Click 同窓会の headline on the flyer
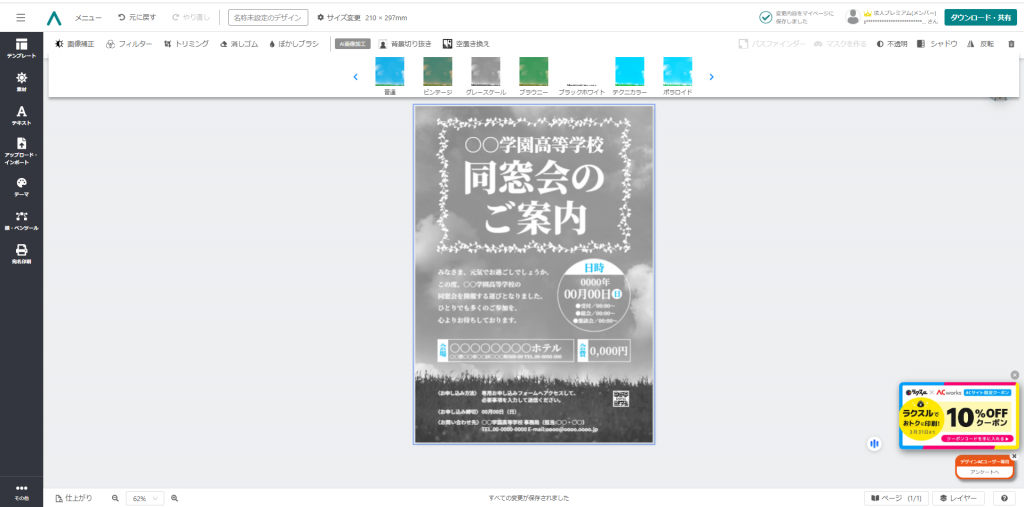Viewport: 1024px width, 507px height. (x=534, y=178)
